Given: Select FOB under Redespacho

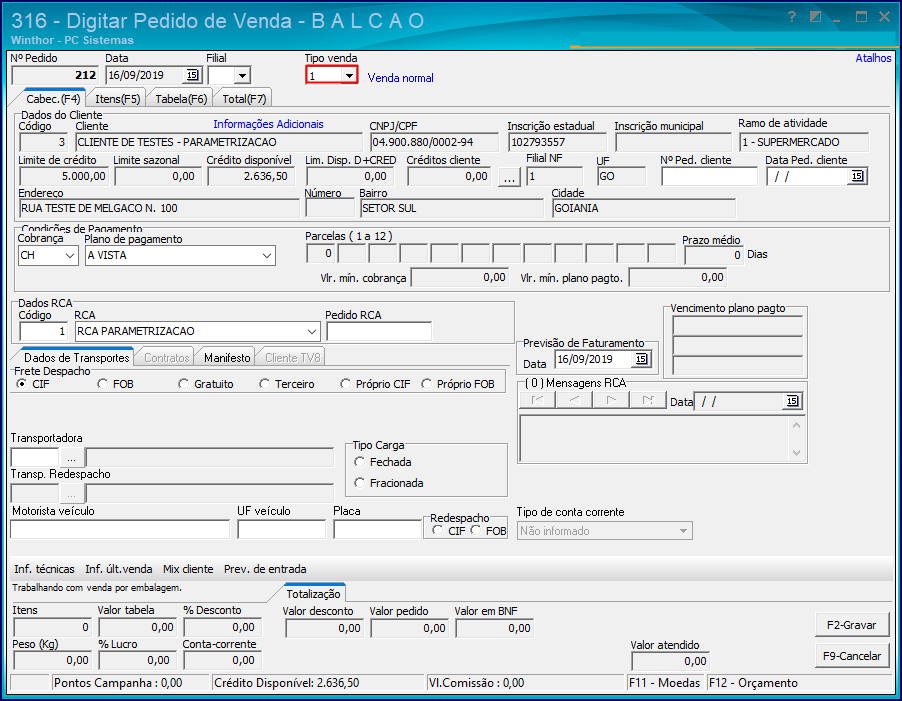Looking at the screenshot, I should [476, 530].
